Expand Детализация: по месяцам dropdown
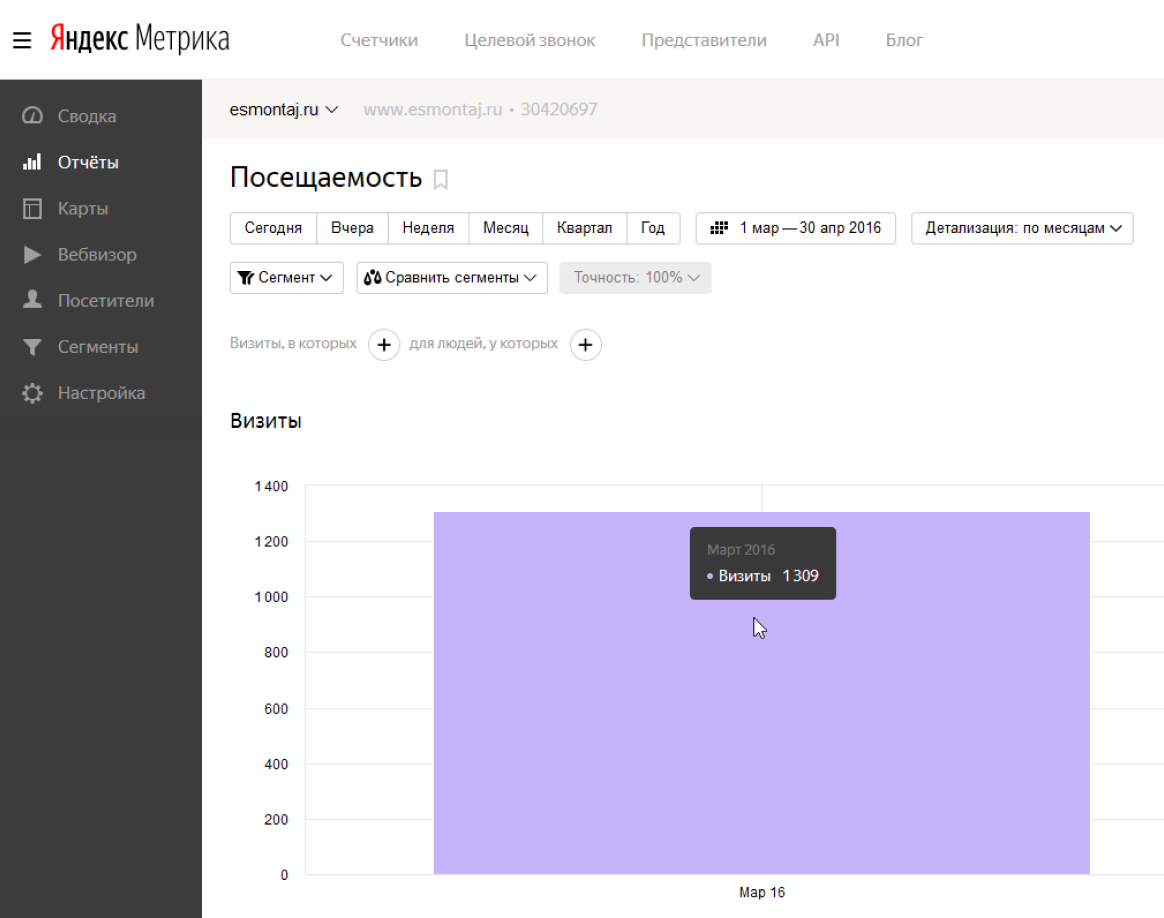This screenshot has width=1164, height=918. [x=1022, y=228]
